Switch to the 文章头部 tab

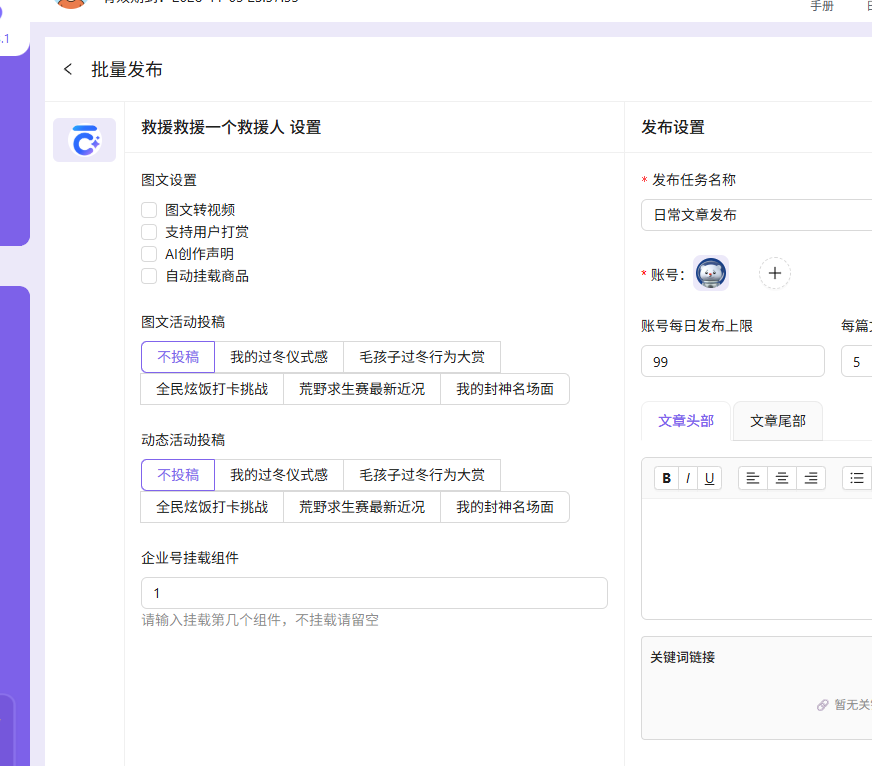click(685, 420)
